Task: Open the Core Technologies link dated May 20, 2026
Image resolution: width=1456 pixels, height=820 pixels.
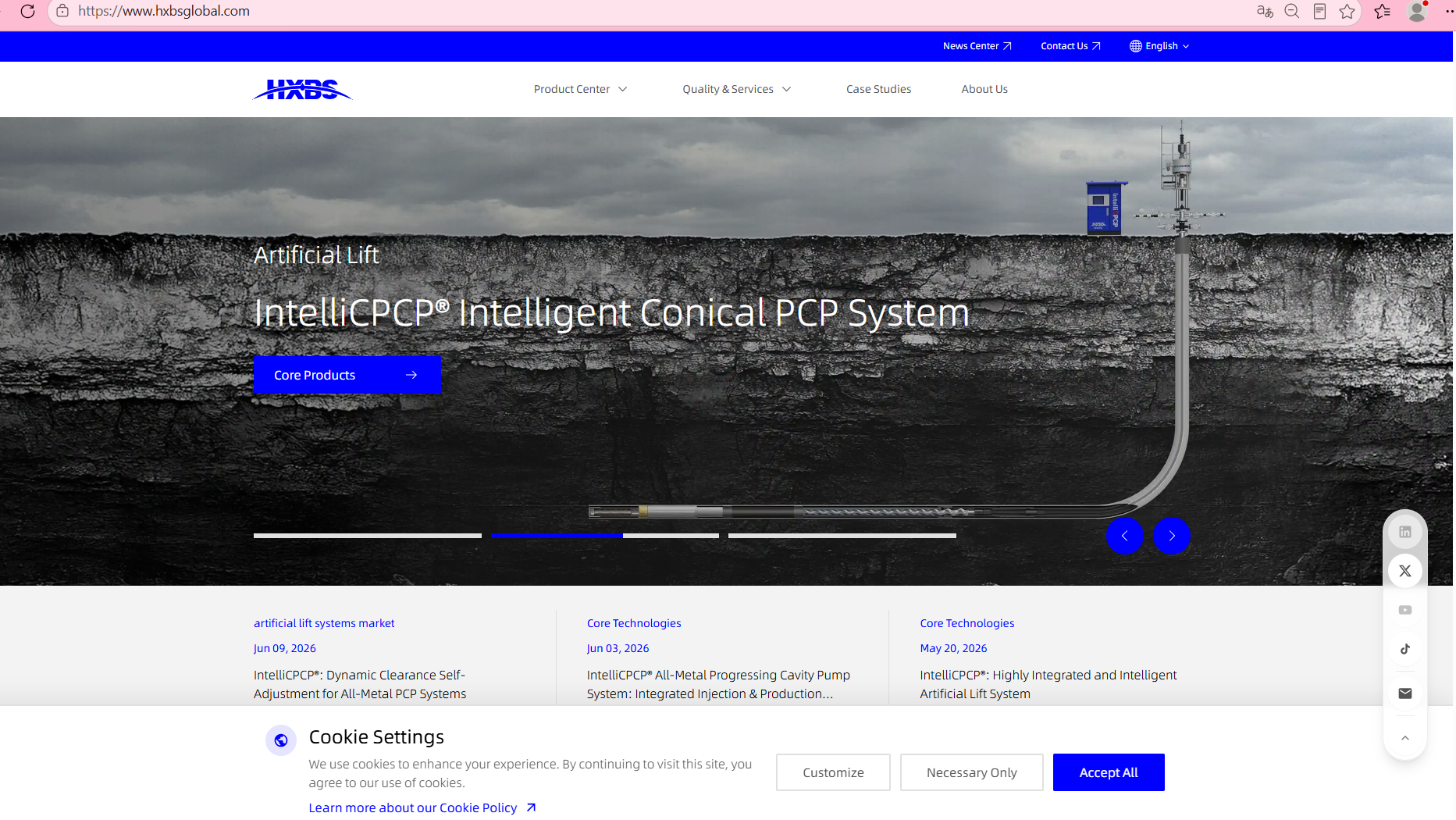Action: 967,623
